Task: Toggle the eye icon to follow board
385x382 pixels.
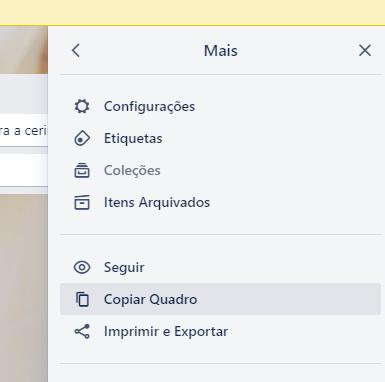Action: pyautogui.click(x=82, y=267)
